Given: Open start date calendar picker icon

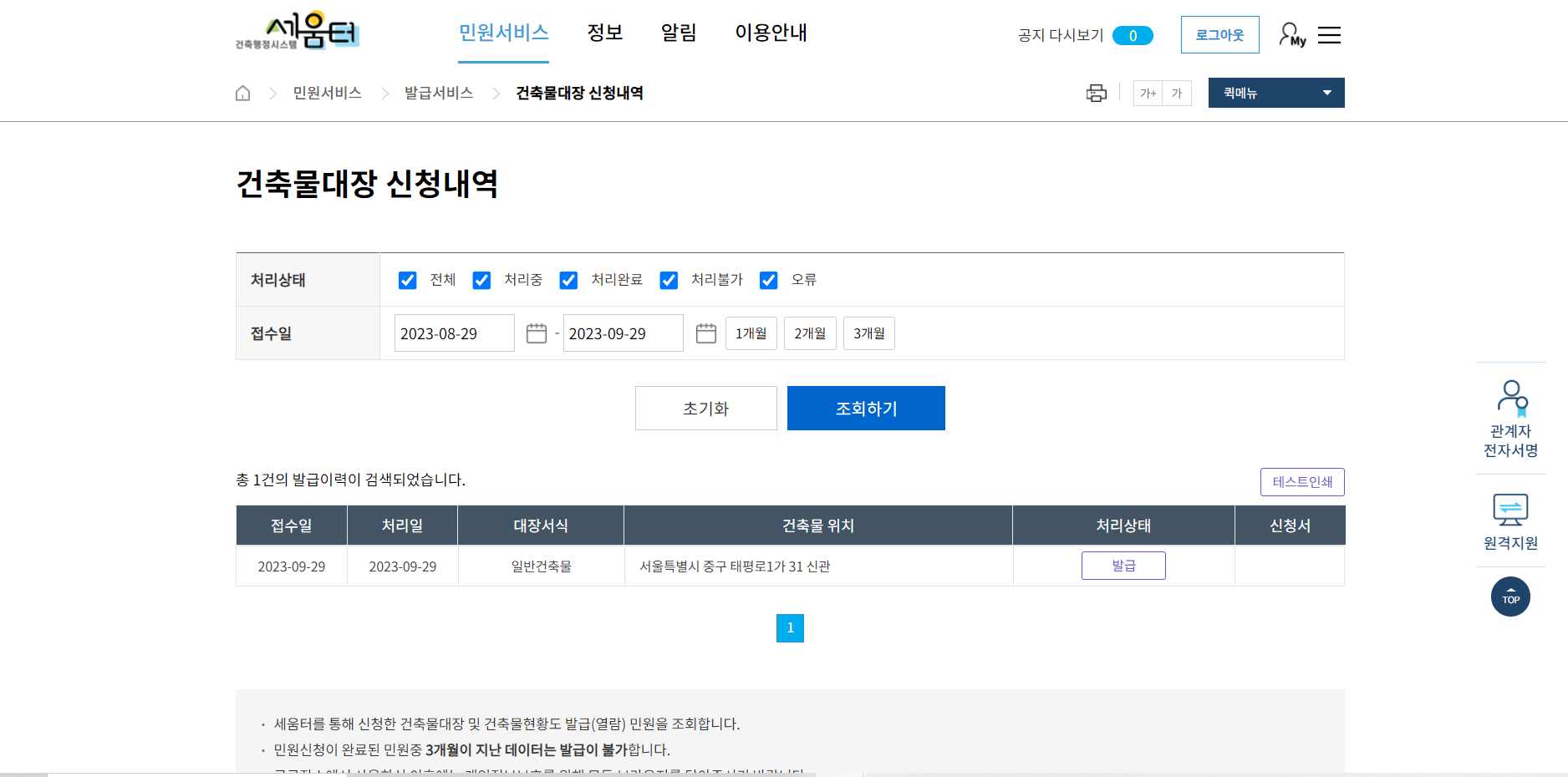Looking at the screenshot, I should (x=537, y=333).
